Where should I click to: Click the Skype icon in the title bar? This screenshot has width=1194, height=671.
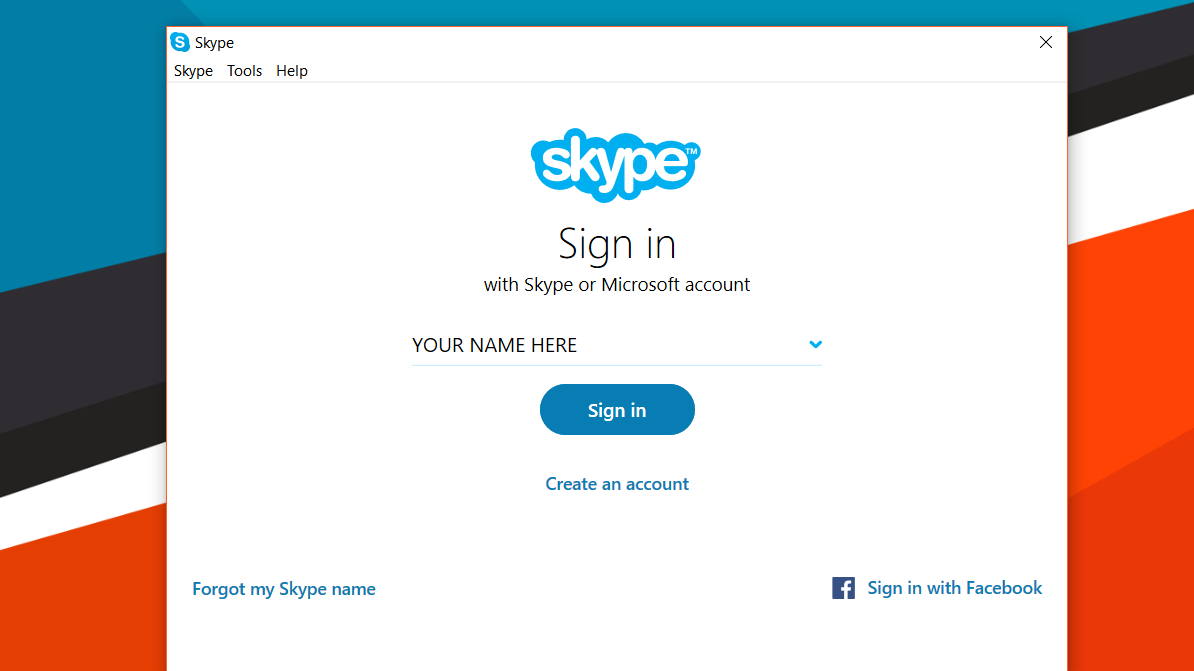pos(180,42)
